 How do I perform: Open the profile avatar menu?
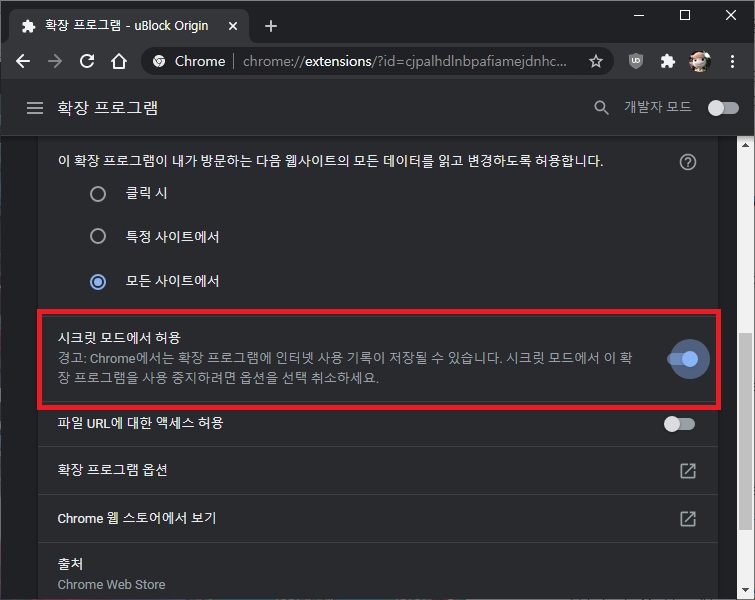click(x=700, y=61)
